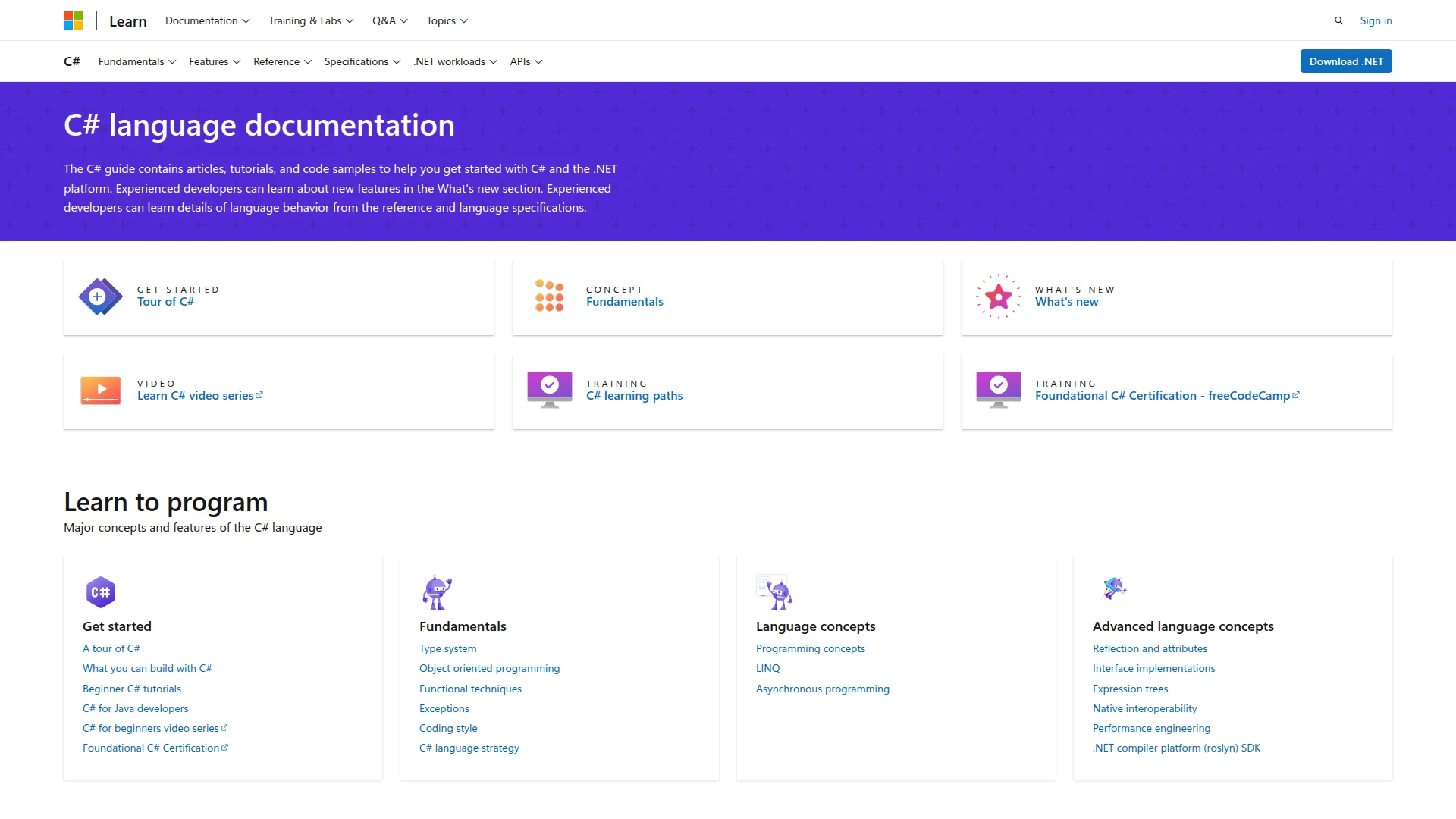Open Interface implementations link
Viewport: 1456px width, 819px height.
(x=1153, y=668)
